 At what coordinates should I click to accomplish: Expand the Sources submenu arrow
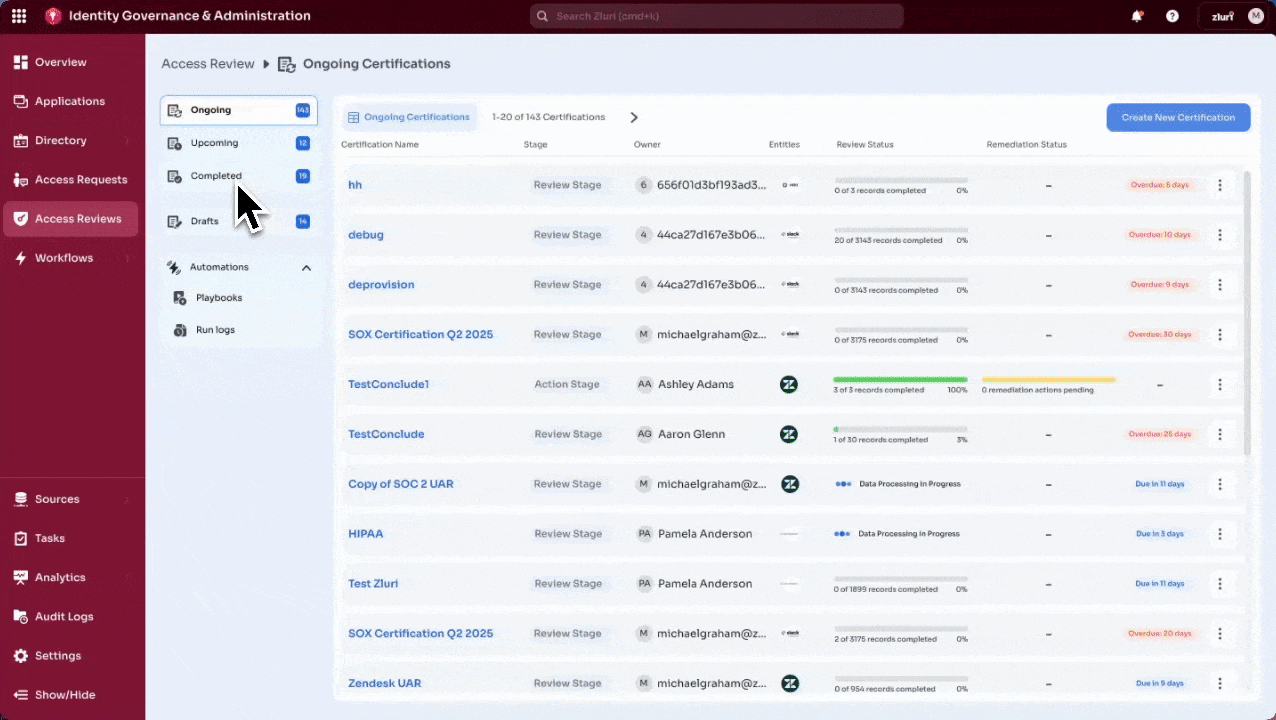pyautogui.click(x=127, y=499)
